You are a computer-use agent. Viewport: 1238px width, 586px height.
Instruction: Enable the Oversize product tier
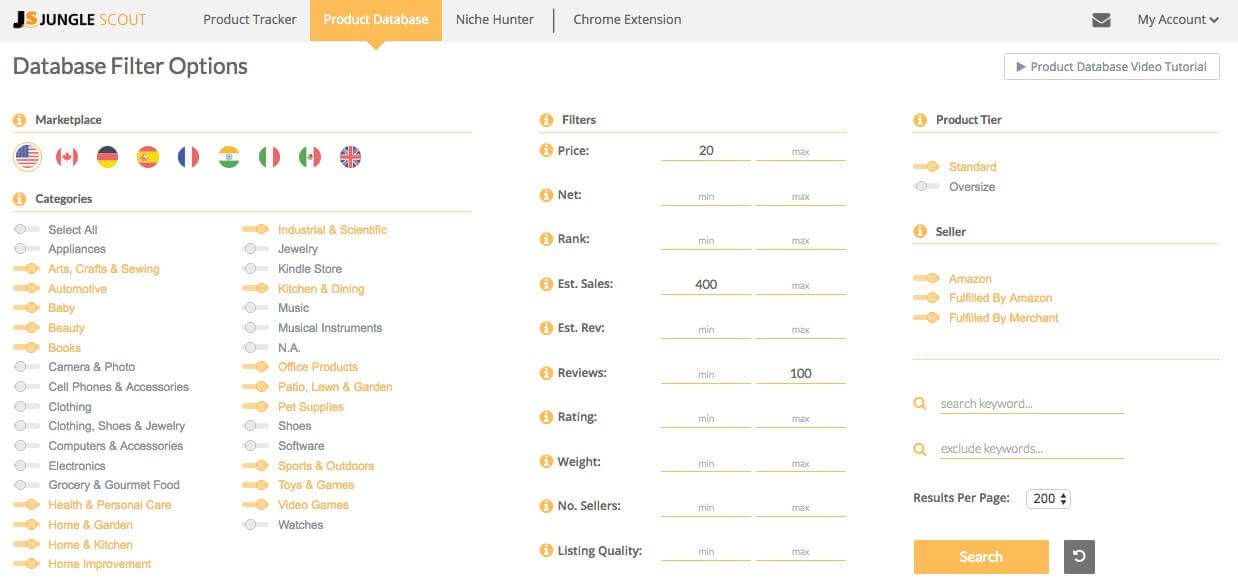pos(925,186)
